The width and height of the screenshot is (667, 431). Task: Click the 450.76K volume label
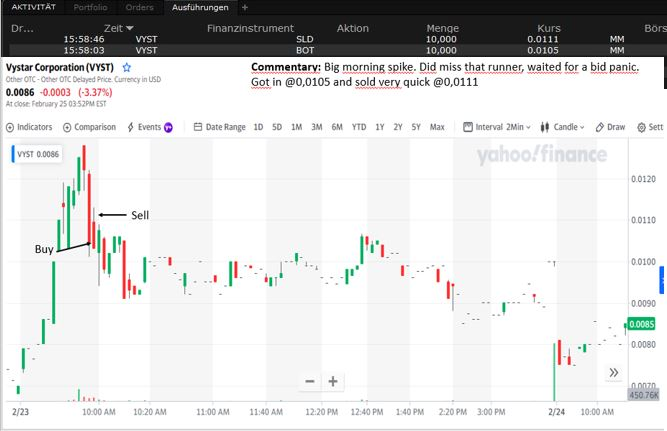[x=643, y=395]
